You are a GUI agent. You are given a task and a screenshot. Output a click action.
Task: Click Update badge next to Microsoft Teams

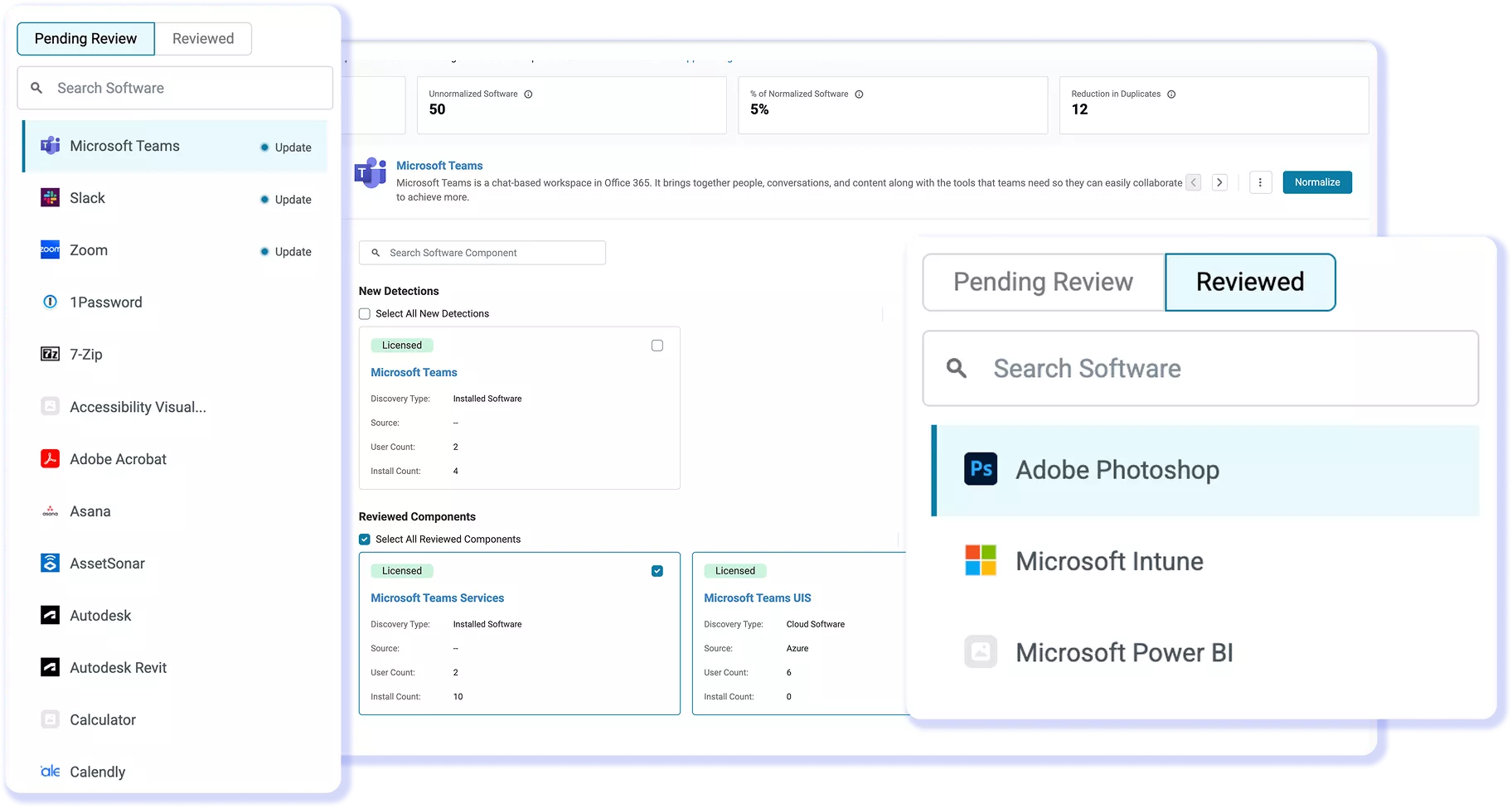tap(286, 148)
